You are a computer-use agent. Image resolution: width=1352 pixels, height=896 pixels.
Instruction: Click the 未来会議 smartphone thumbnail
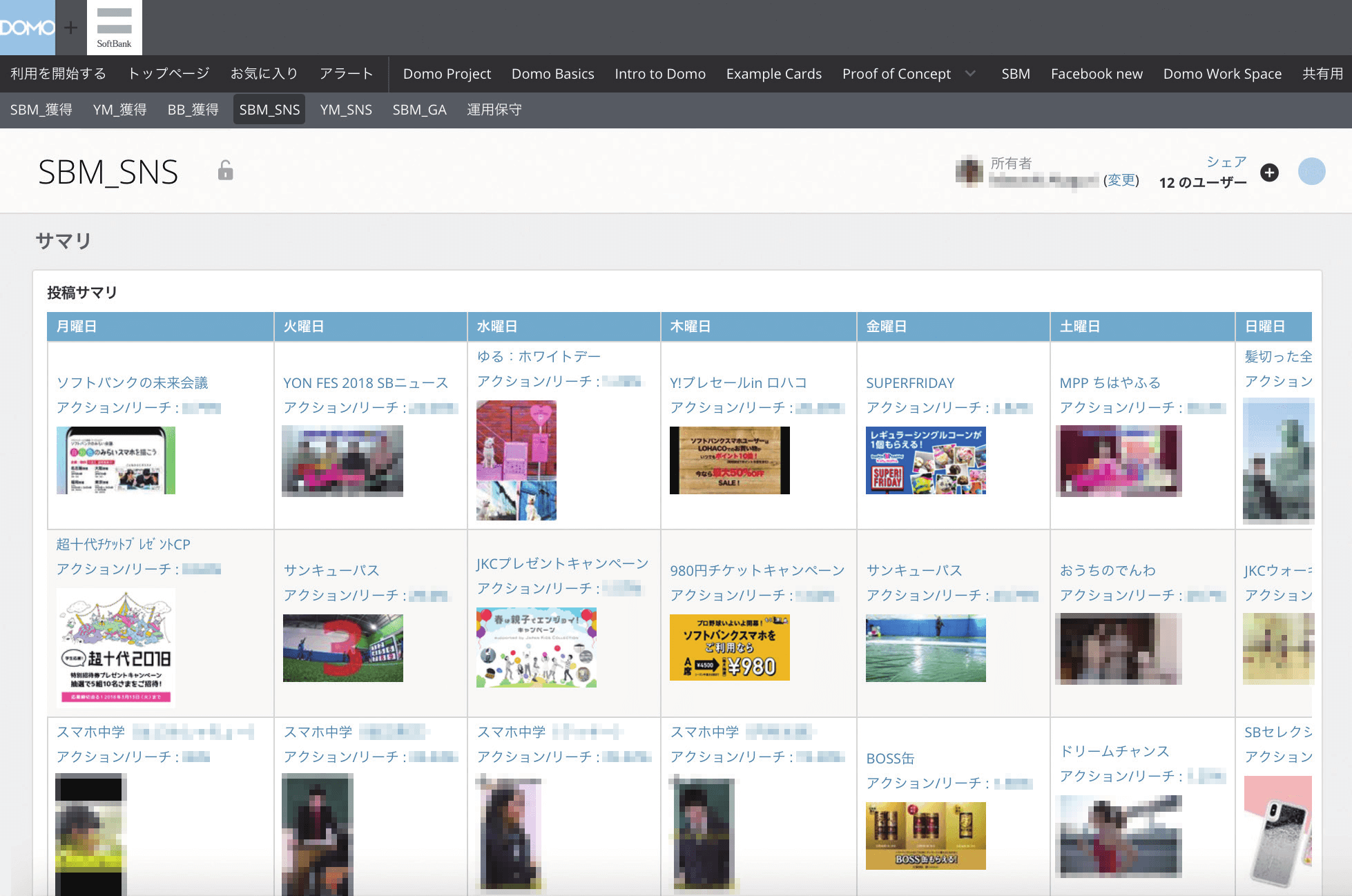pyautogui.click(x=116, y=460)
